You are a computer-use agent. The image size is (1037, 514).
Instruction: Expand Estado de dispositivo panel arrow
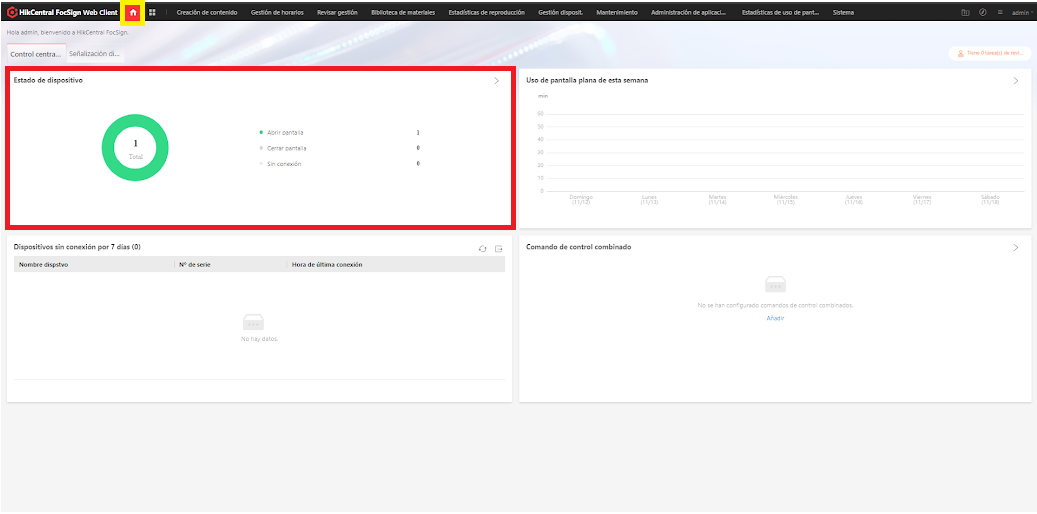pyautogui.click(x=497, y=81)
